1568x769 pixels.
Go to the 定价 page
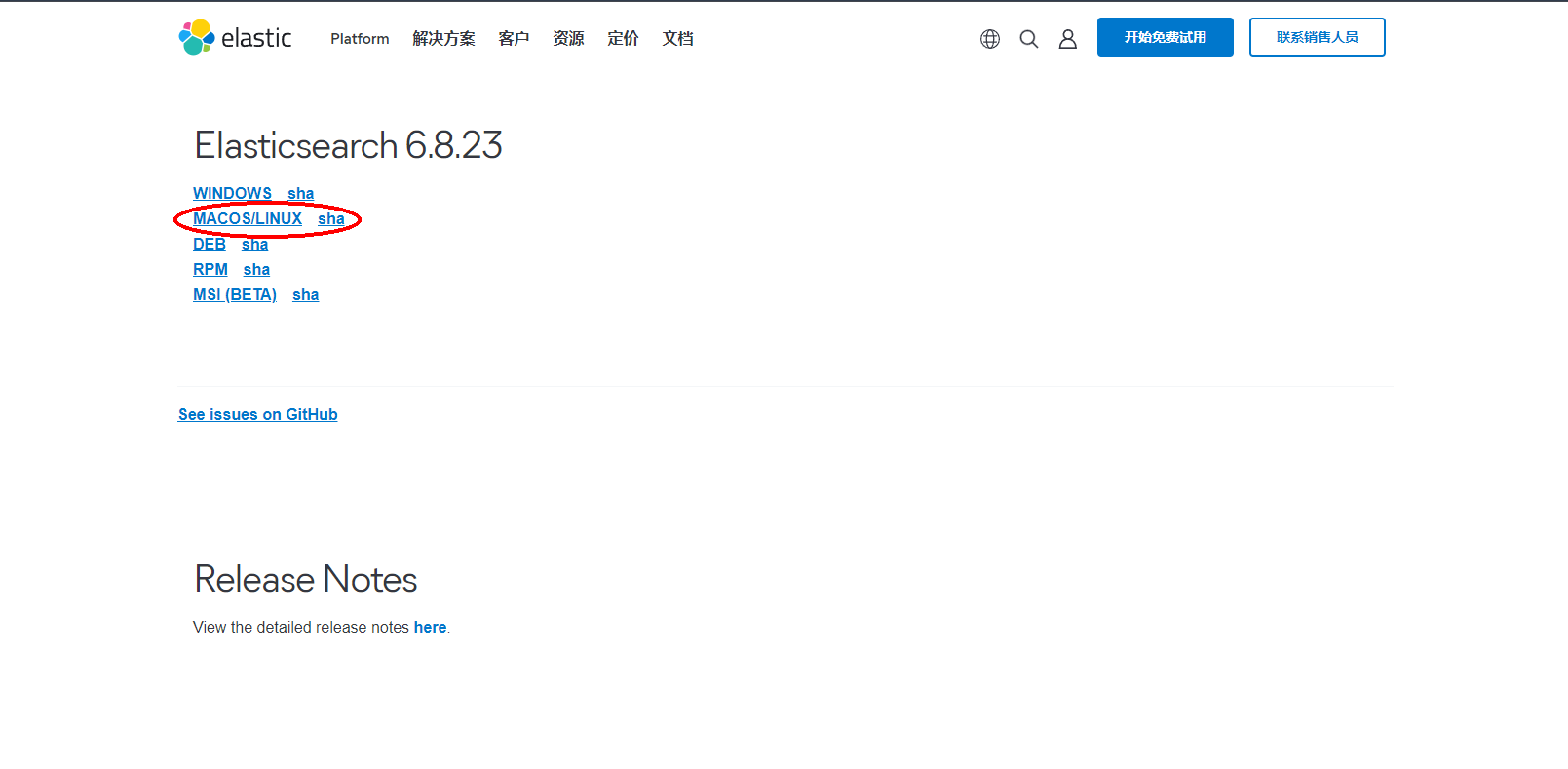pyautogui.click(x=623, y=39)
